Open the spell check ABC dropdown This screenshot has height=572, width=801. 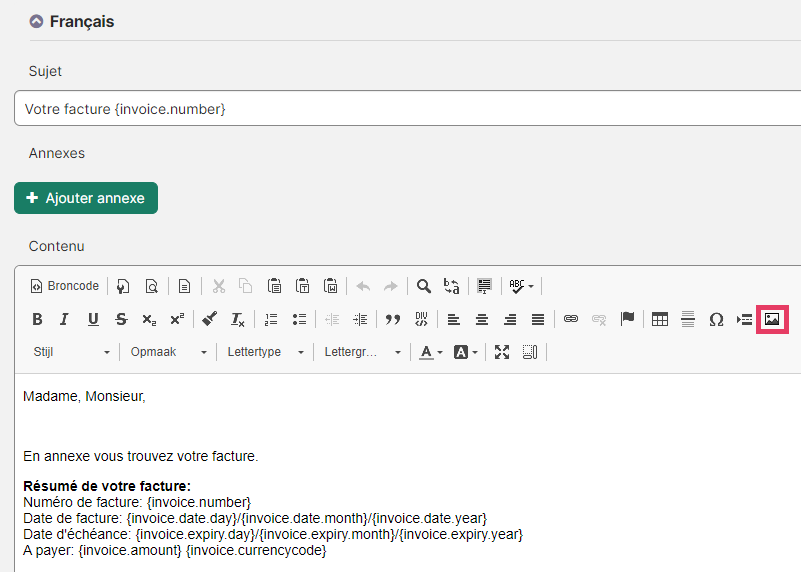click(522, 286)
